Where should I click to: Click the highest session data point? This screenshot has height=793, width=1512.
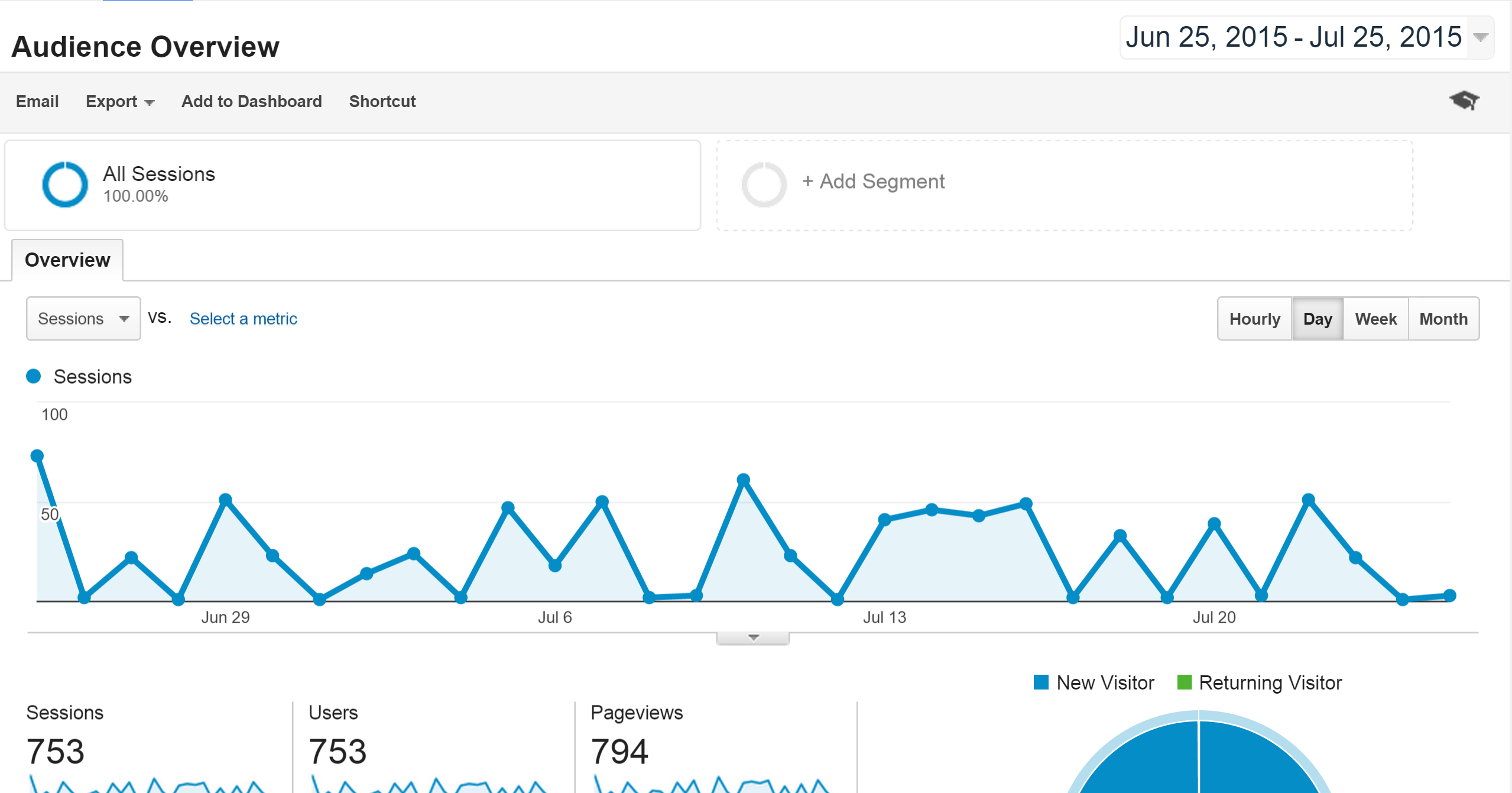[37, 455]
